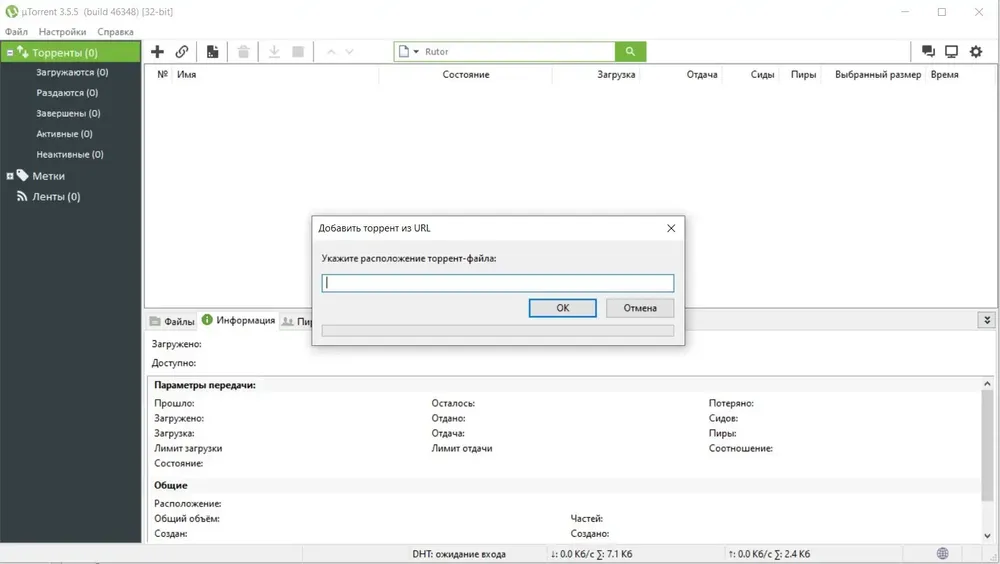Open the search provider dropdown next to Rutor
The height and width of the screenshot is (564, 1000).
[416, 52]
